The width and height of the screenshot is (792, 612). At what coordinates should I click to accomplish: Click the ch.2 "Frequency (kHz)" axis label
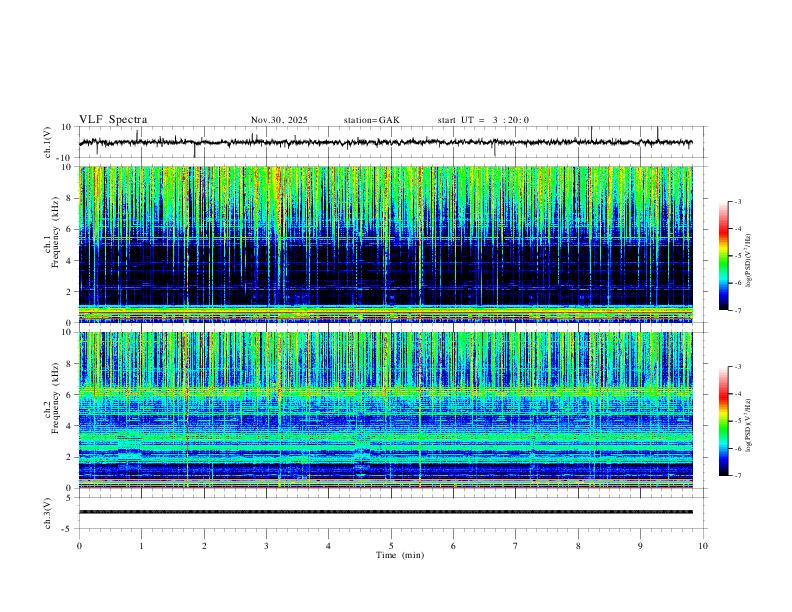pyautogui.click(x=56, y=398)
